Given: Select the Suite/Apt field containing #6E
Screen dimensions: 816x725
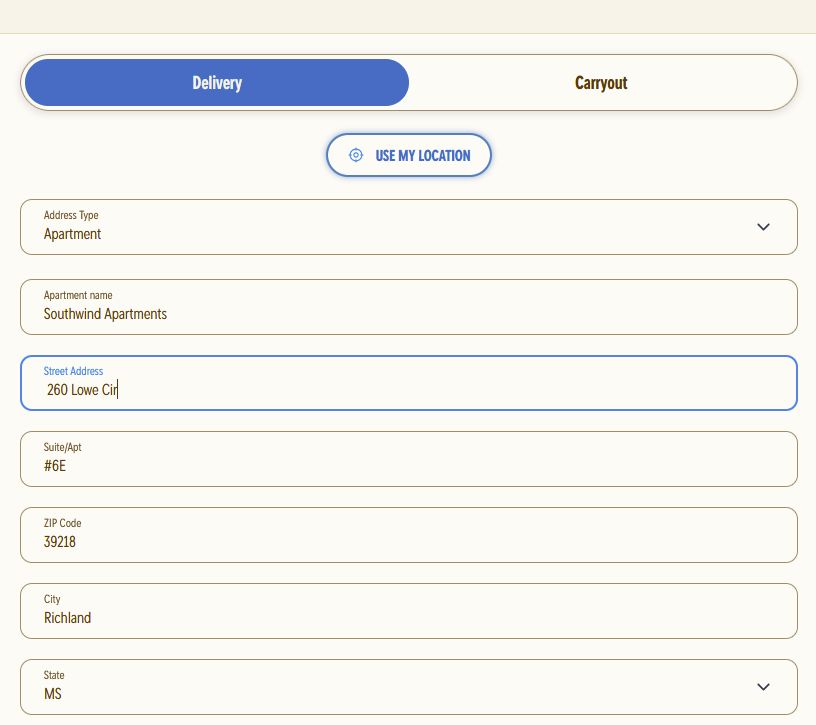Looking at the screenshot, I should pyautogui.click(x=408, y=459).
